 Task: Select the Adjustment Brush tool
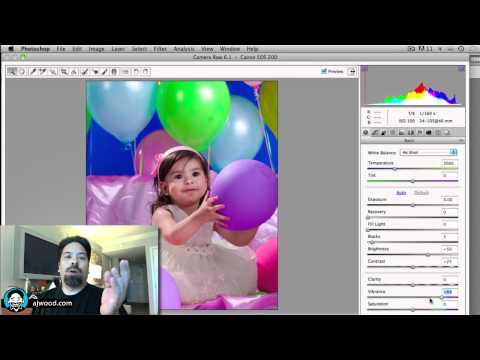pos(104,71)
